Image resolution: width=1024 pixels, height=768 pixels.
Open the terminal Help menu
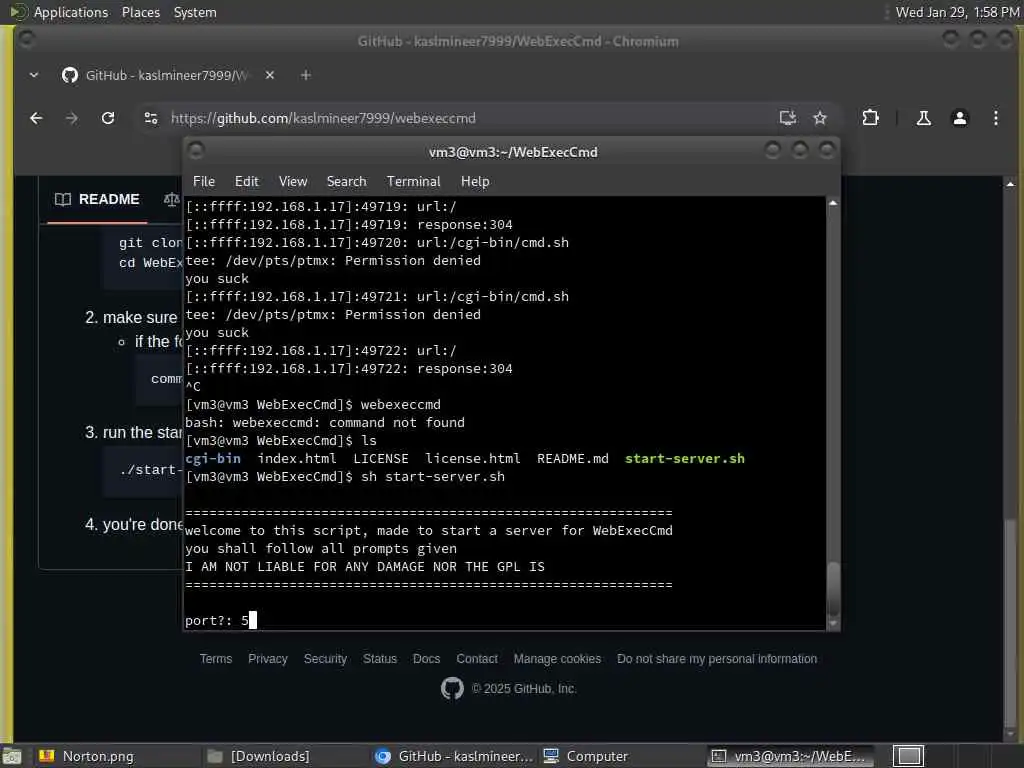[x=475, y=182]
